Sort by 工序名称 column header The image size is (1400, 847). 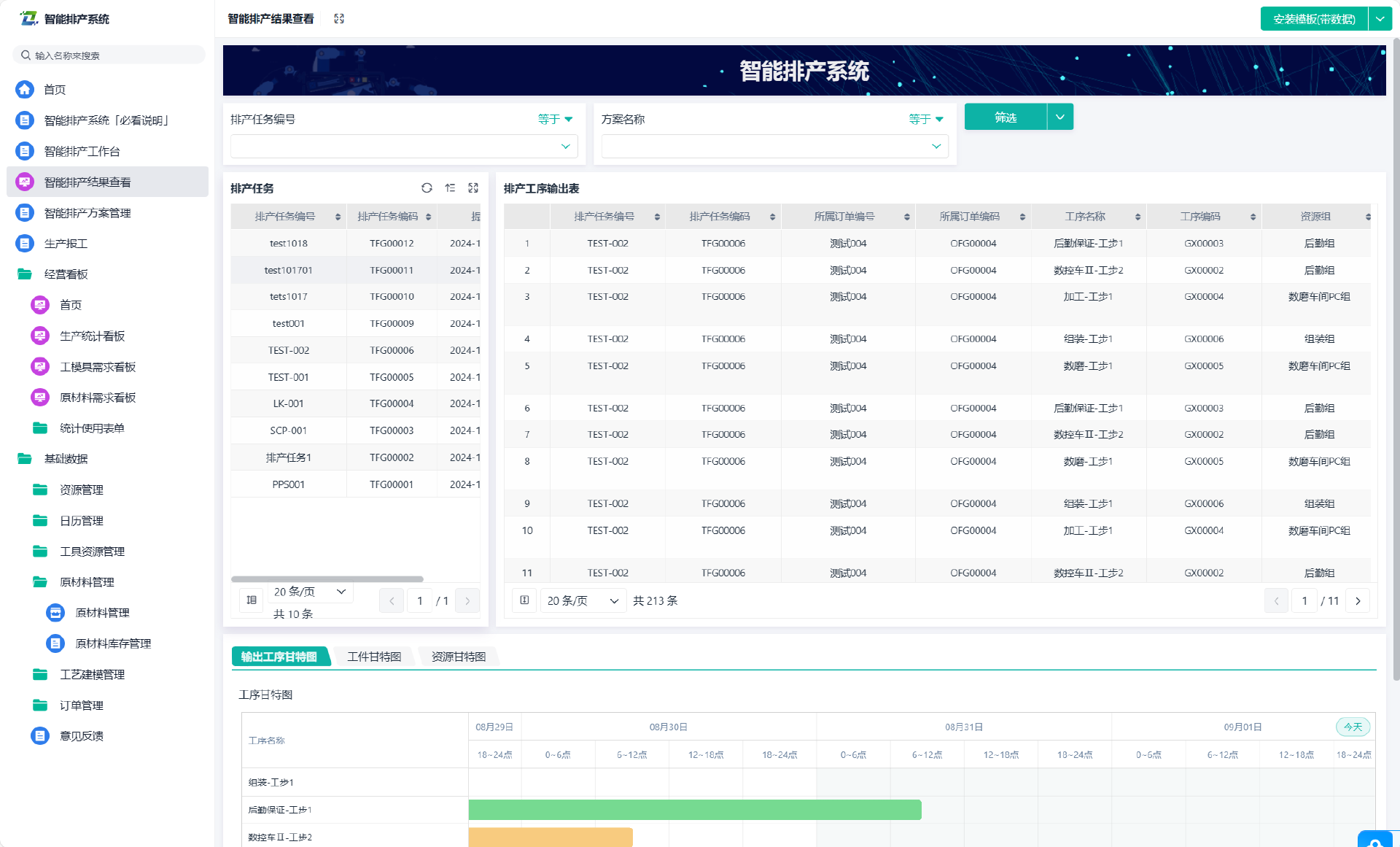tap(1137, 217)
